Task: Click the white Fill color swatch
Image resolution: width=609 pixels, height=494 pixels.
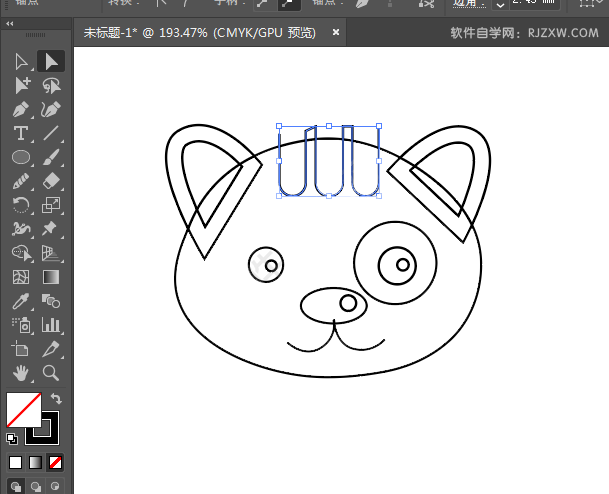Action: tap(24, 410)
